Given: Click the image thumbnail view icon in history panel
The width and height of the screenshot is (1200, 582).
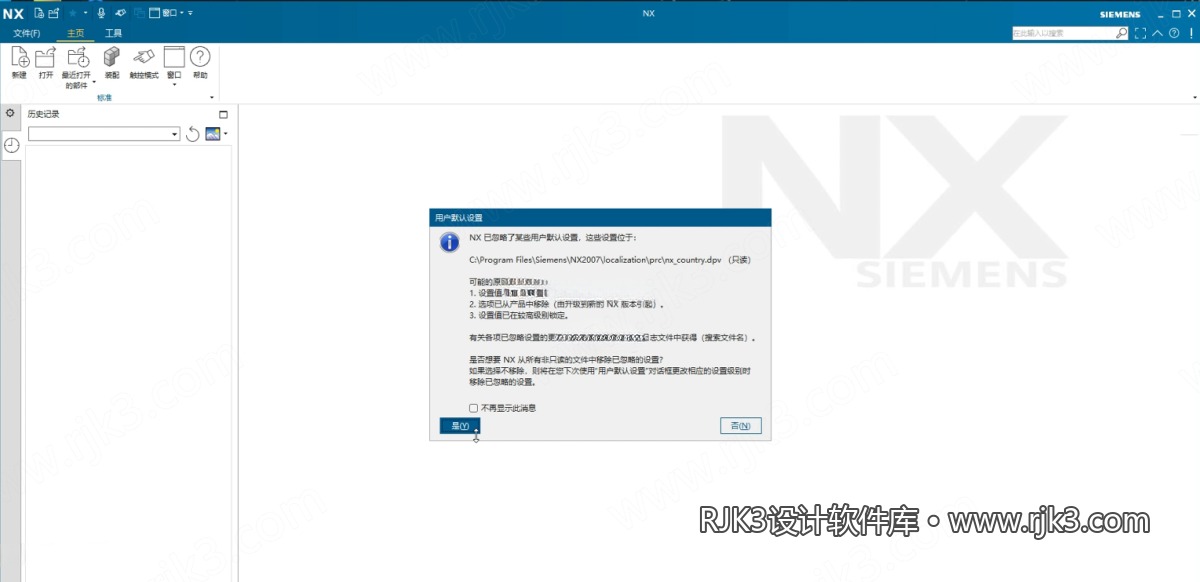Looking at the screenshot, I should point(212,134).
